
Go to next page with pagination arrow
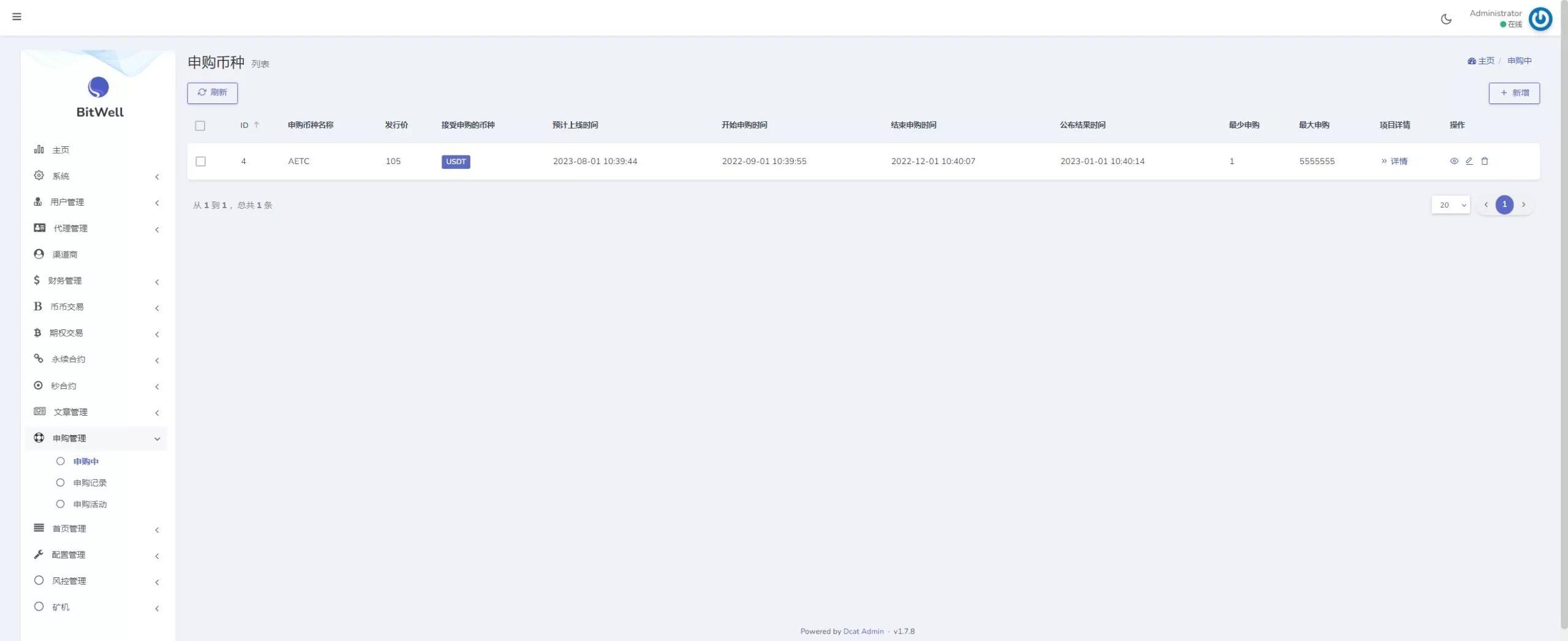point(1524,205)
